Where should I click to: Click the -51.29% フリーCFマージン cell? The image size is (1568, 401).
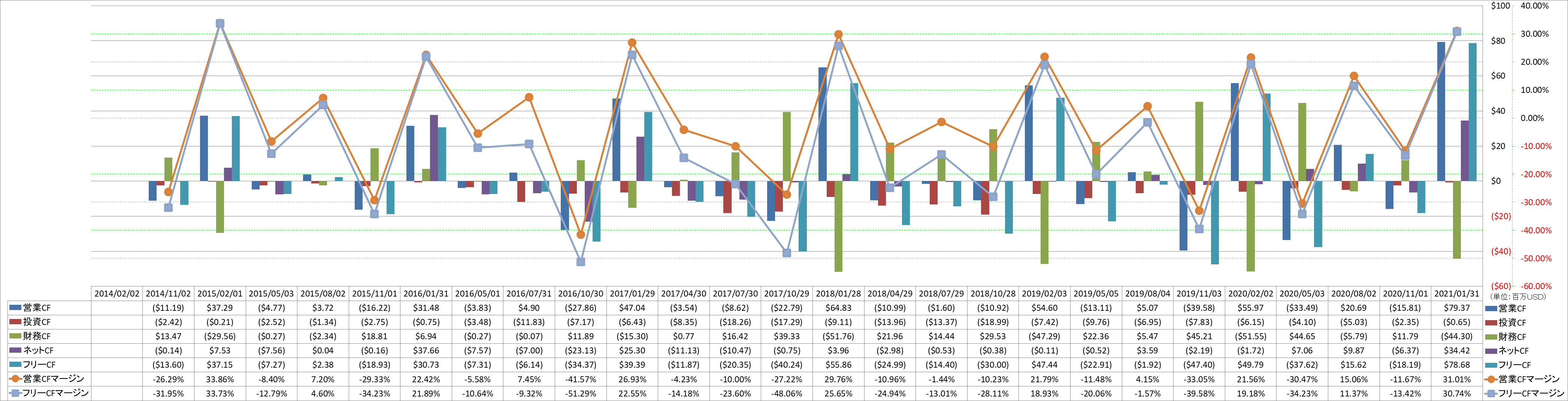tap(581, 393)
